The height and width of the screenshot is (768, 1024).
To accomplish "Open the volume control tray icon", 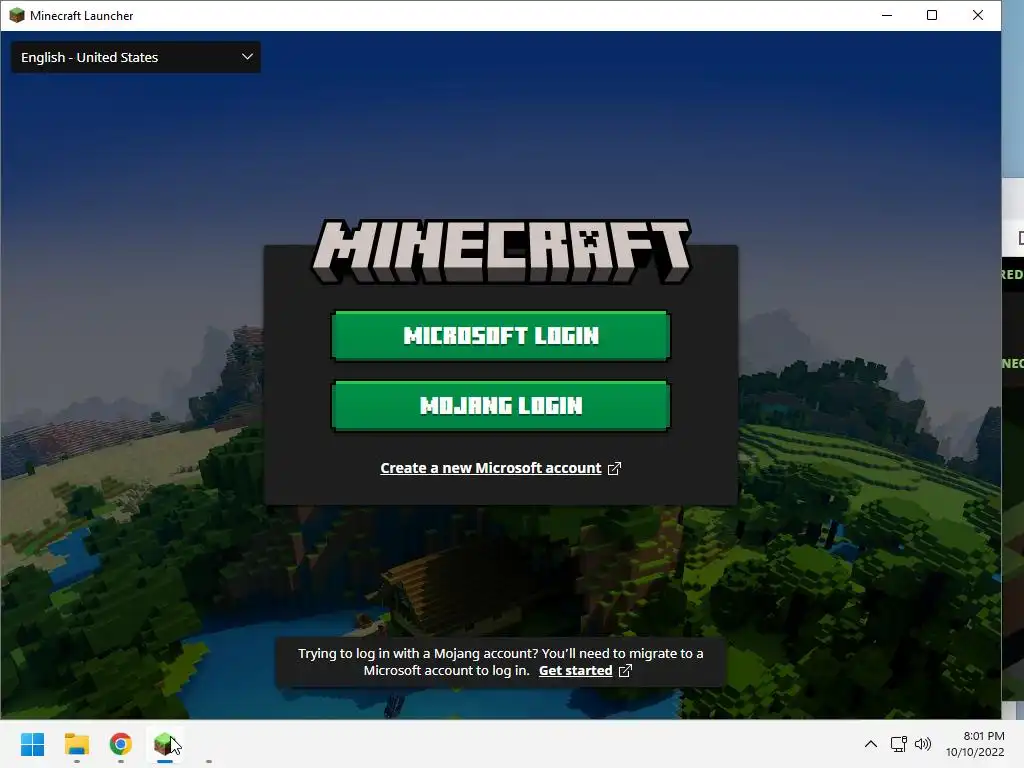I will (923, 744).
